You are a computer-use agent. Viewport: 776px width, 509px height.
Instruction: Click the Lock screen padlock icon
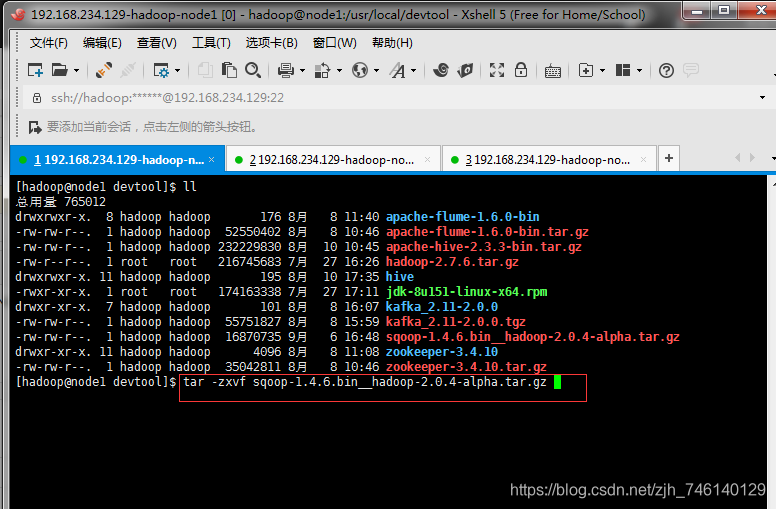521,70
